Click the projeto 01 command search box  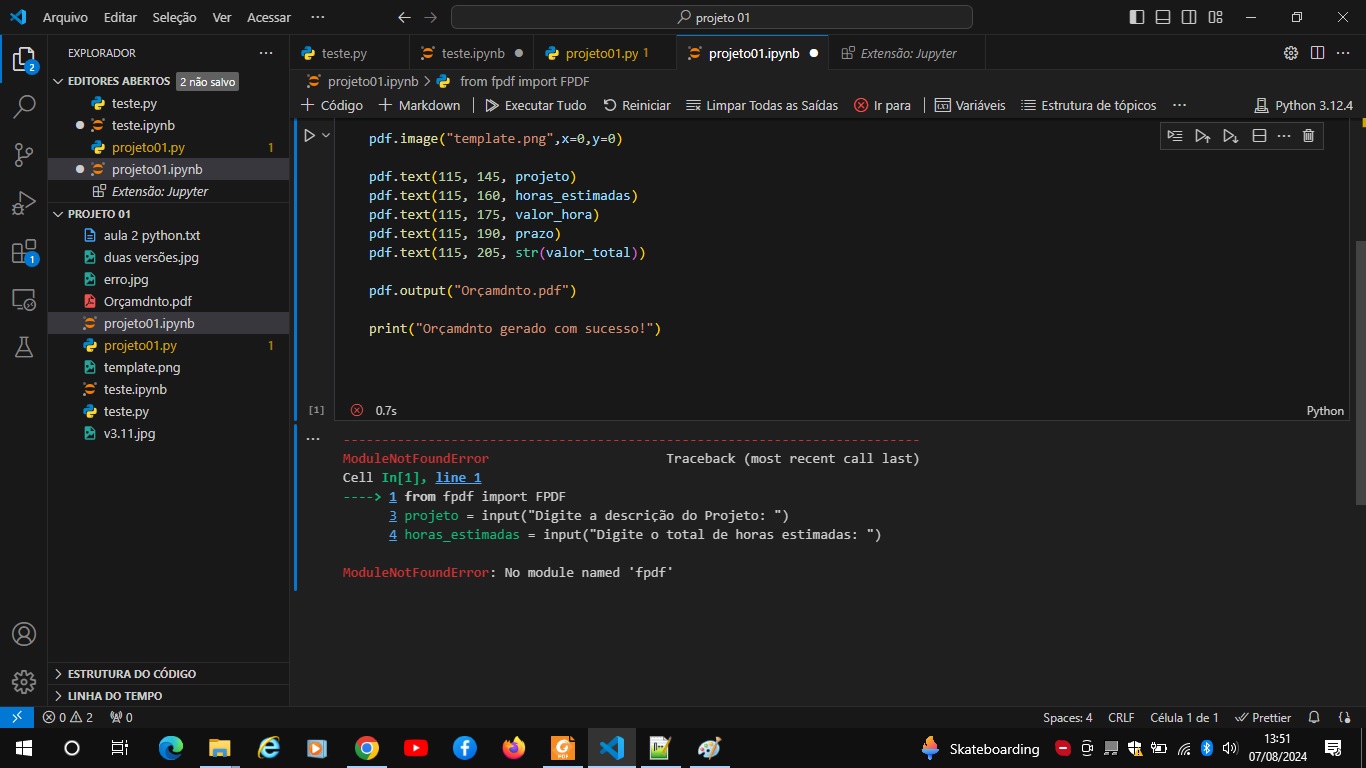tap(712, 17)
